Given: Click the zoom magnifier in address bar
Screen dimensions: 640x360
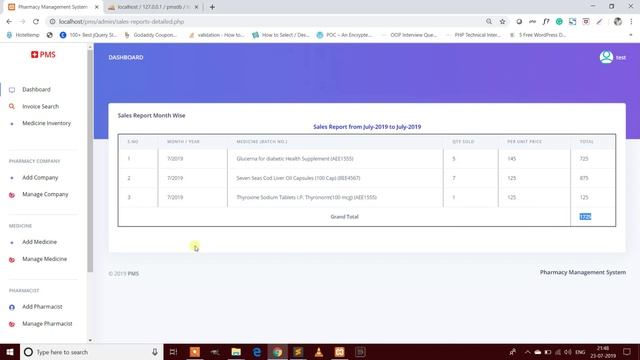Looking at the screenshot, I should [x=489, y=22].
